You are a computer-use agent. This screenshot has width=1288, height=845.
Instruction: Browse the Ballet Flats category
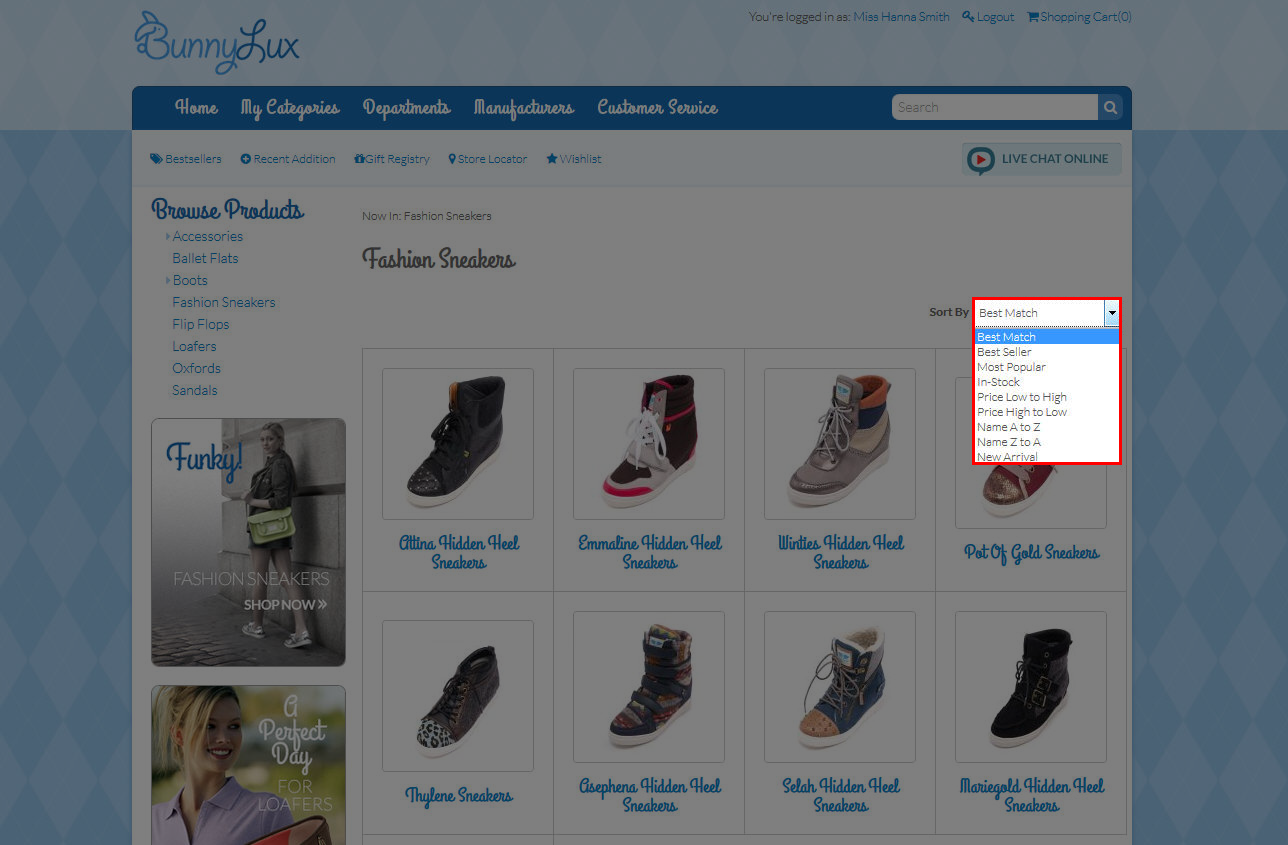pos(205,259)
